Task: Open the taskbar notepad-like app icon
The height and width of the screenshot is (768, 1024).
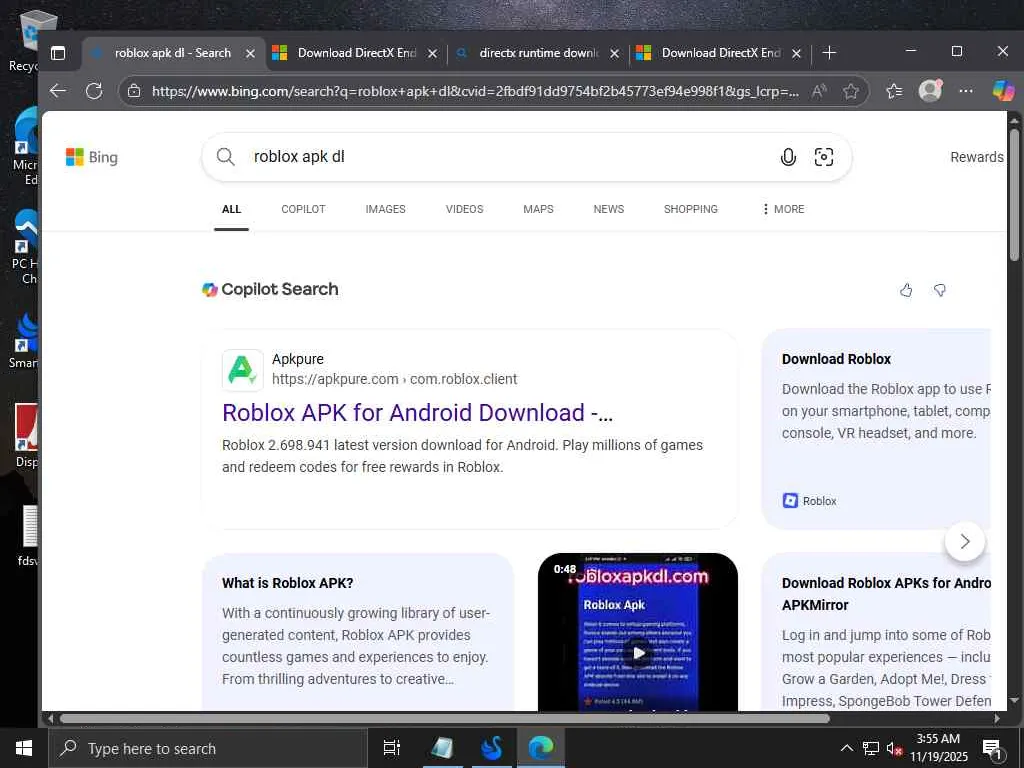Action: [x=442, y=748]
